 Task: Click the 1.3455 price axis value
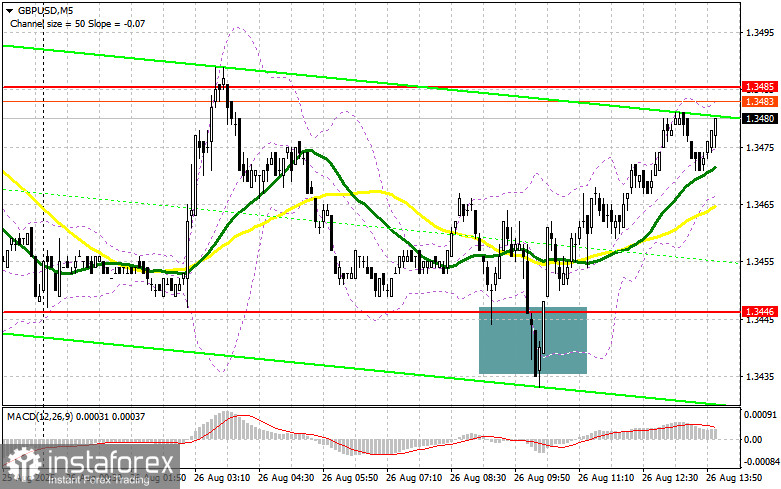pyautogui.click(x=760, y=262)
